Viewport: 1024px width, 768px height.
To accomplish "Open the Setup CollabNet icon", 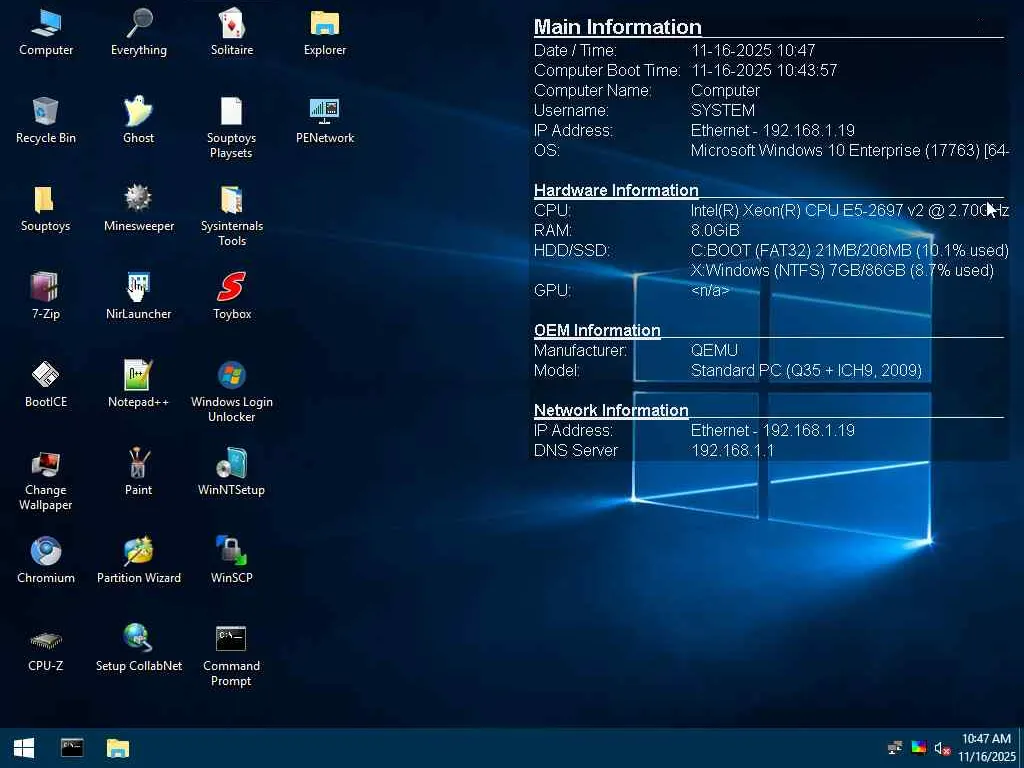I will pos(138,648).
